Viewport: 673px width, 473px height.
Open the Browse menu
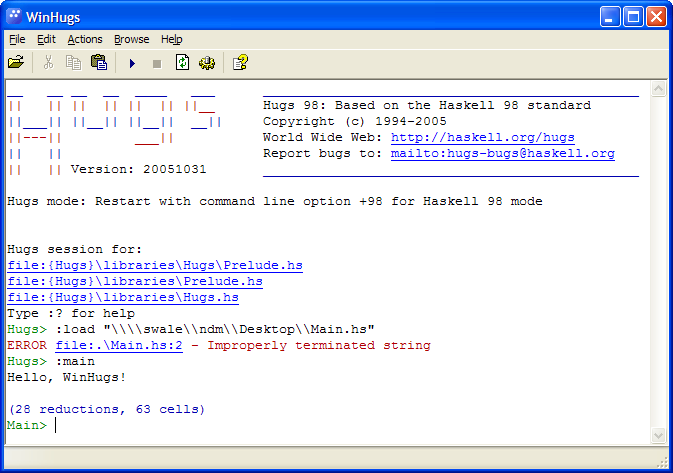tap(131, 39)
